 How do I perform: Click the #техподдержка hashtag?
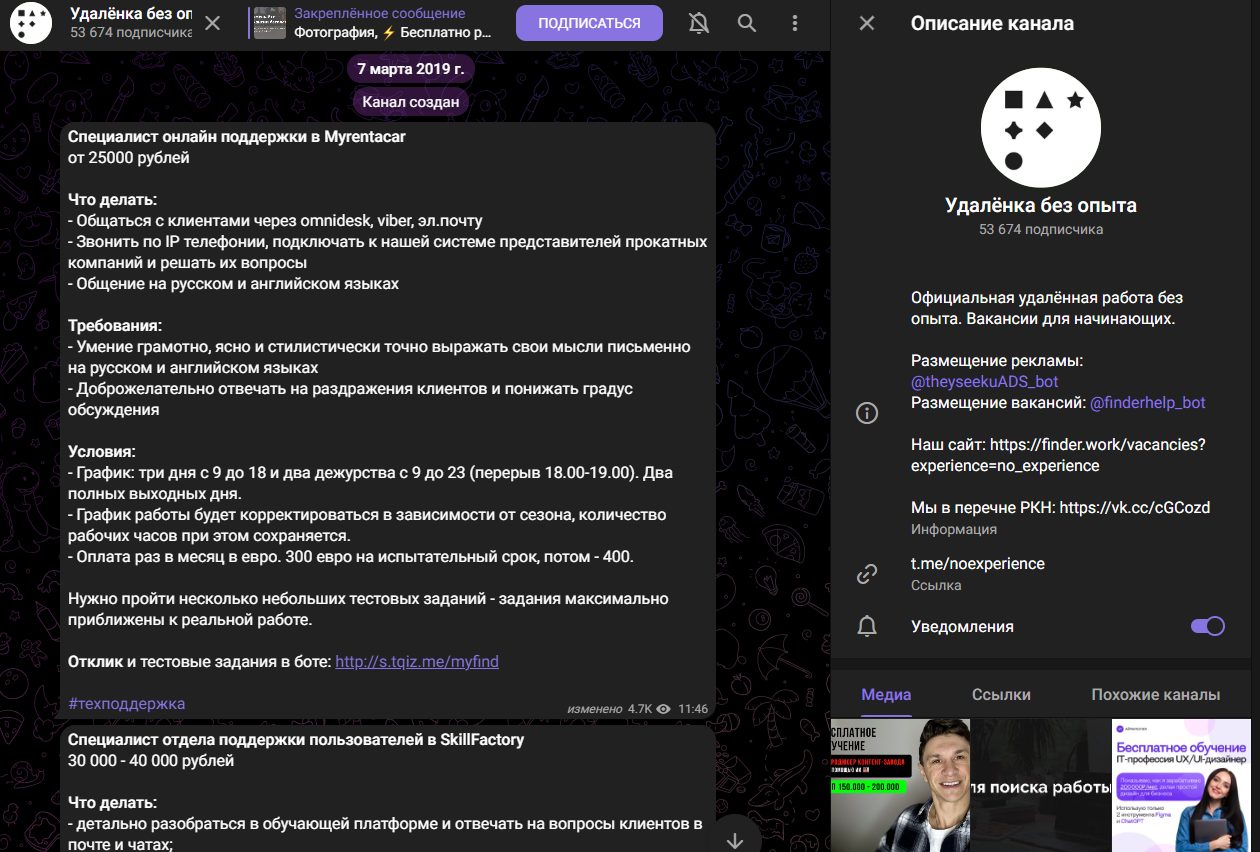126,704
